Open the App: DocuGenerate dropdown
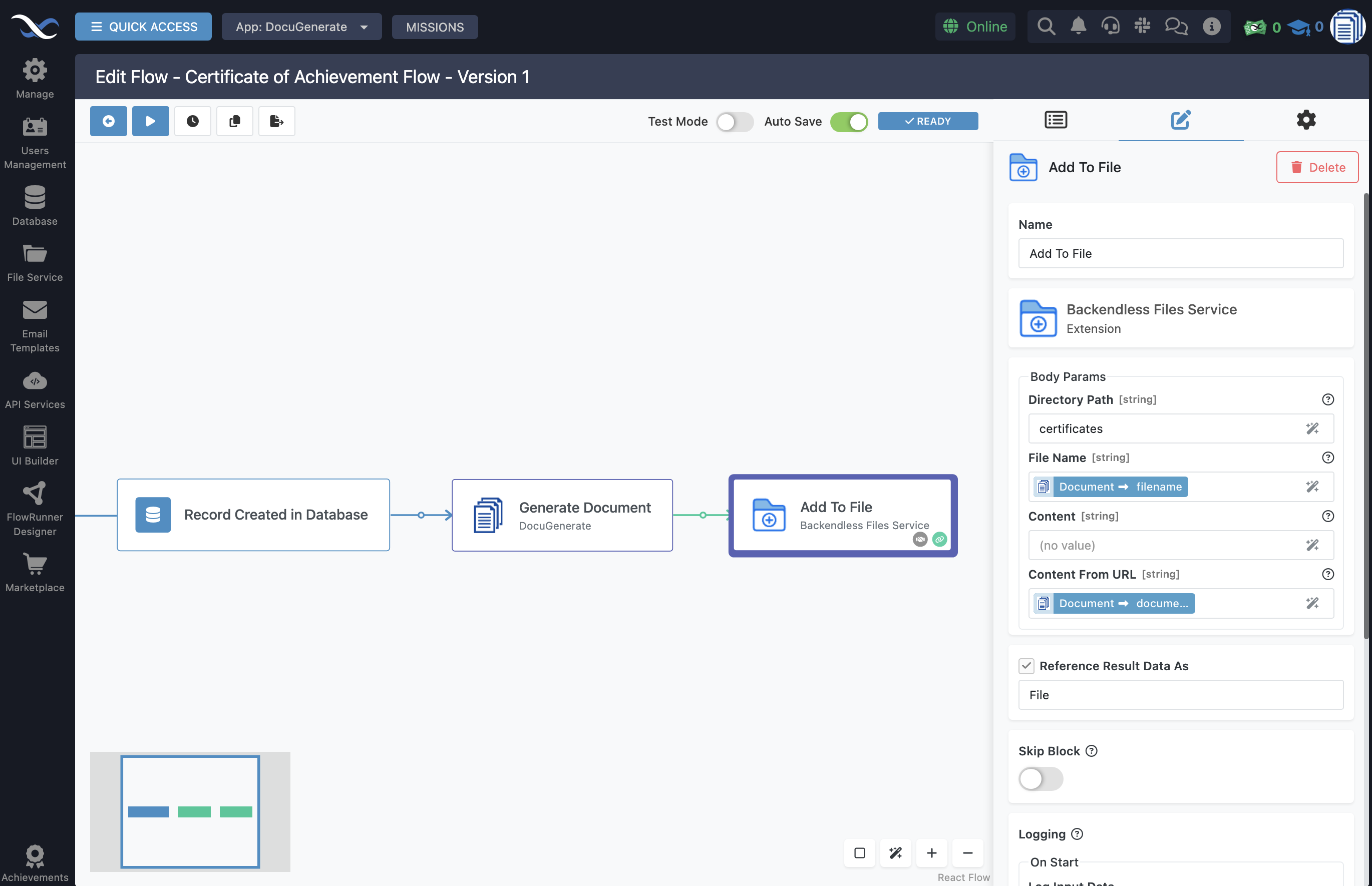Screen dimensions: 1372x886 pyautogui.click(x=301, y=27)
